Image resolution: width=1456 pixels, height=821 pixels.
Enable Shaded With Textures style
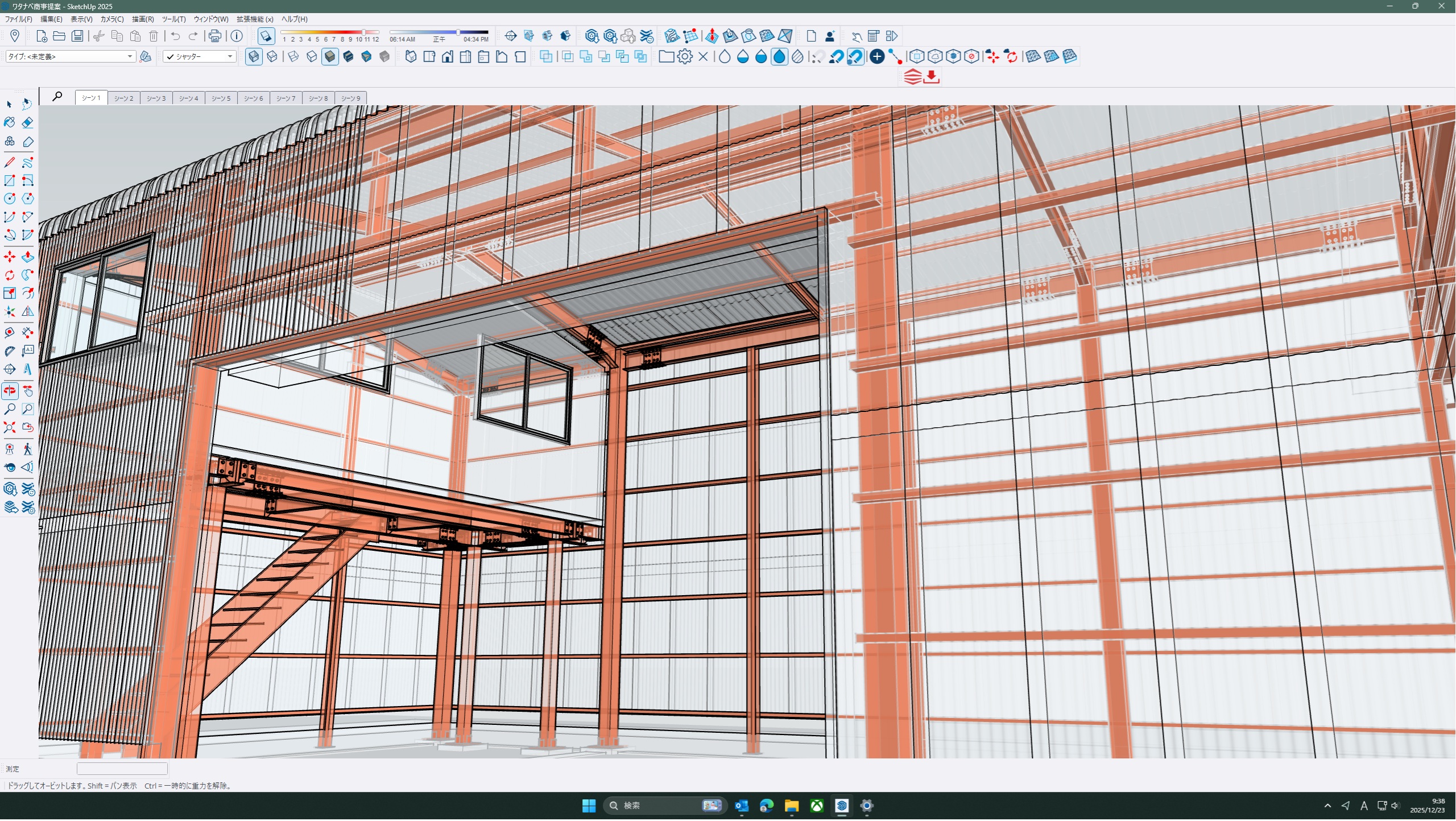pos(348,57)
